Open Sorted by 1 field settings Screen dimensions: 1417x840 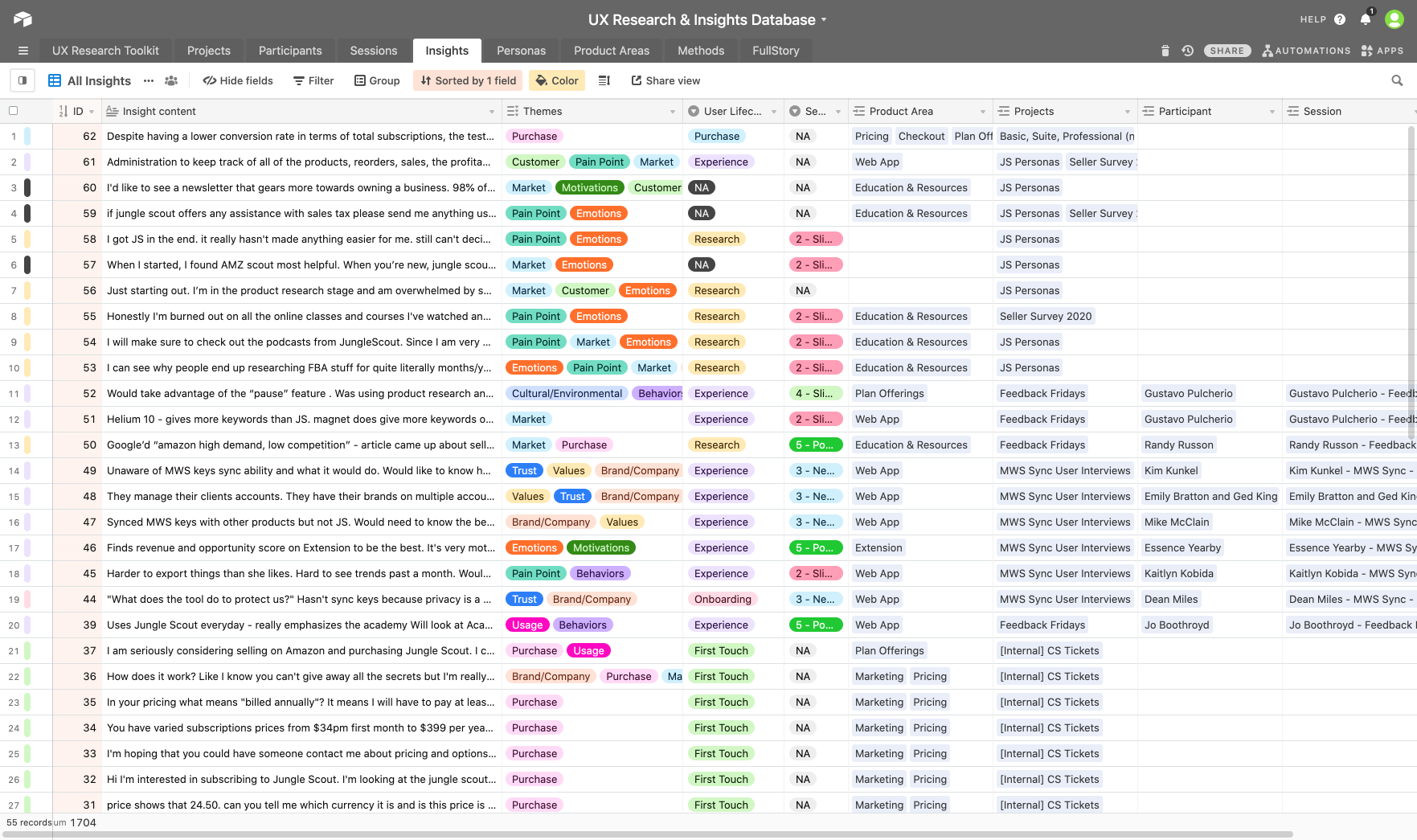point(468,80)
